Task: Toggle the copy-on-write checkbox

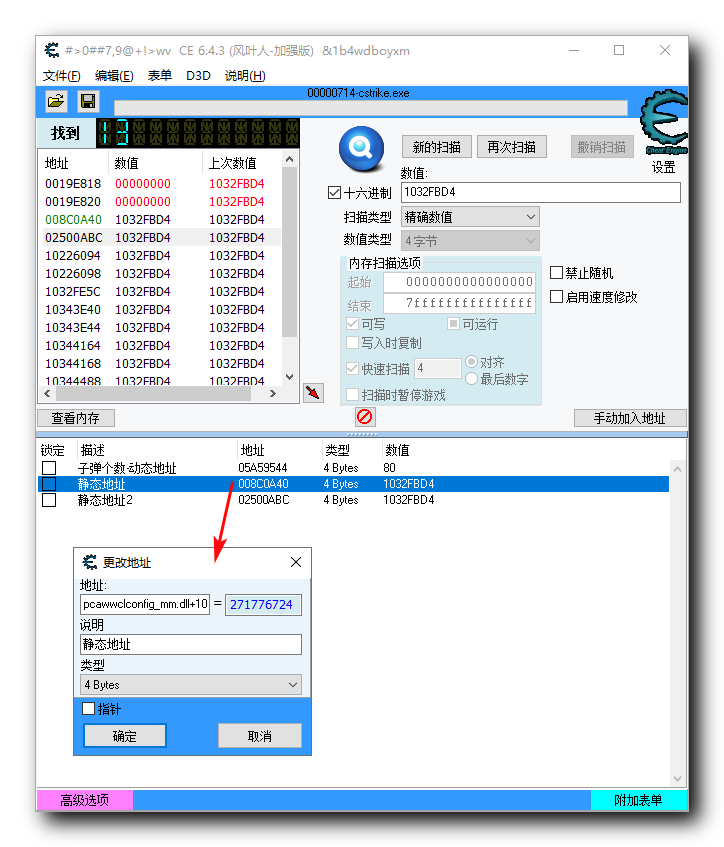Action: (352, 342)
